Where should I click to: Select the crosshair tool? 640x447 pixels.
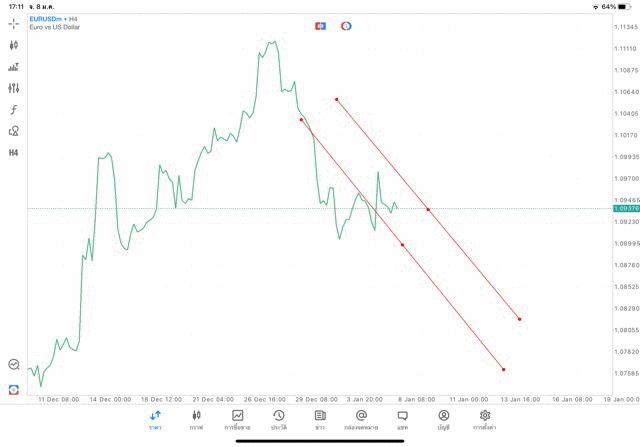click(14, 23)
